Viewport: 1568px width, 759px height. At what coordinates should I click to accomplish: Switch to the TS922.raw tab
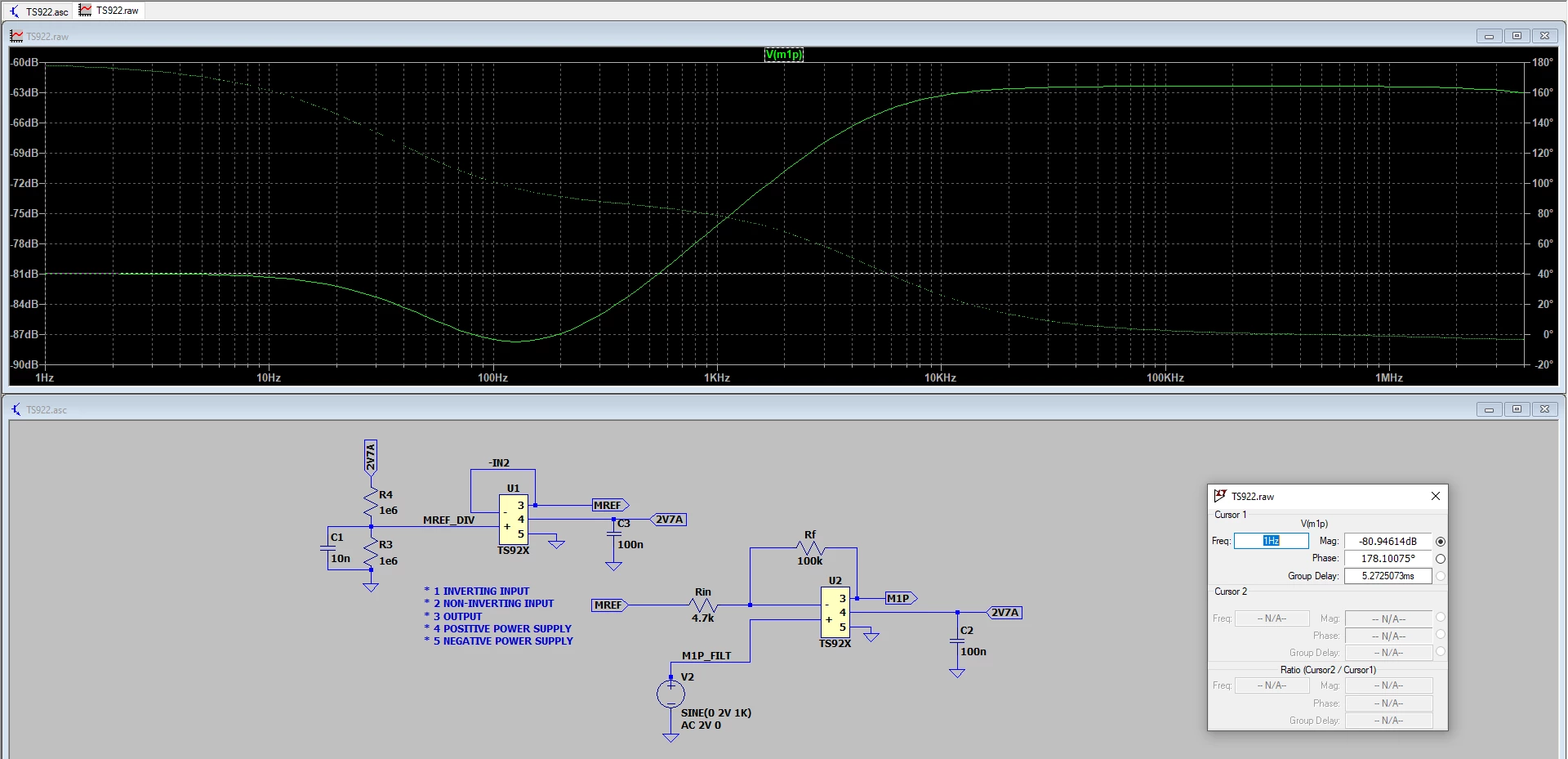[x=109, y=11]
